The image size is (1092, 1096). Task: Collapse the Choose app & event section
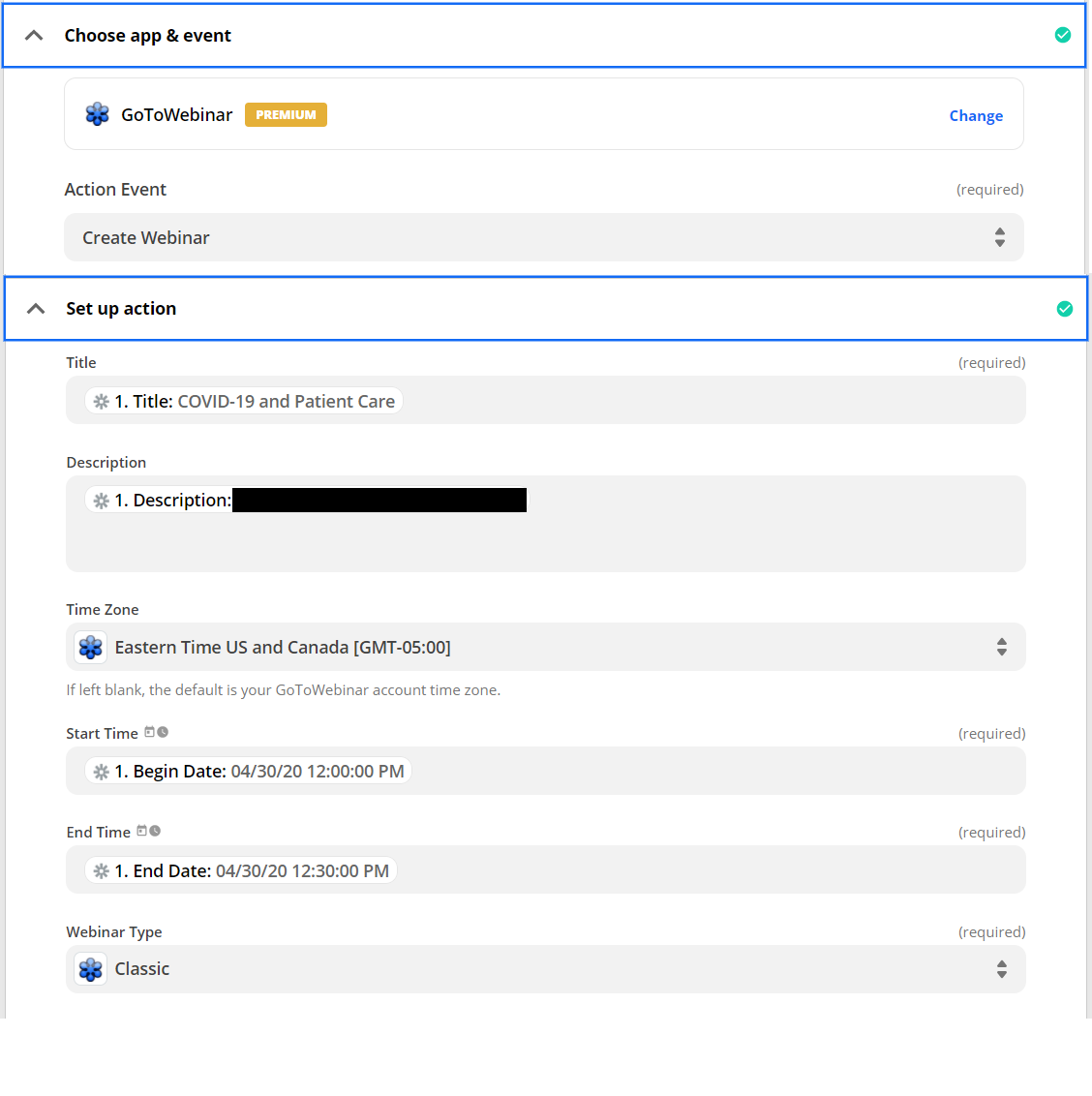tap(34, 36)
